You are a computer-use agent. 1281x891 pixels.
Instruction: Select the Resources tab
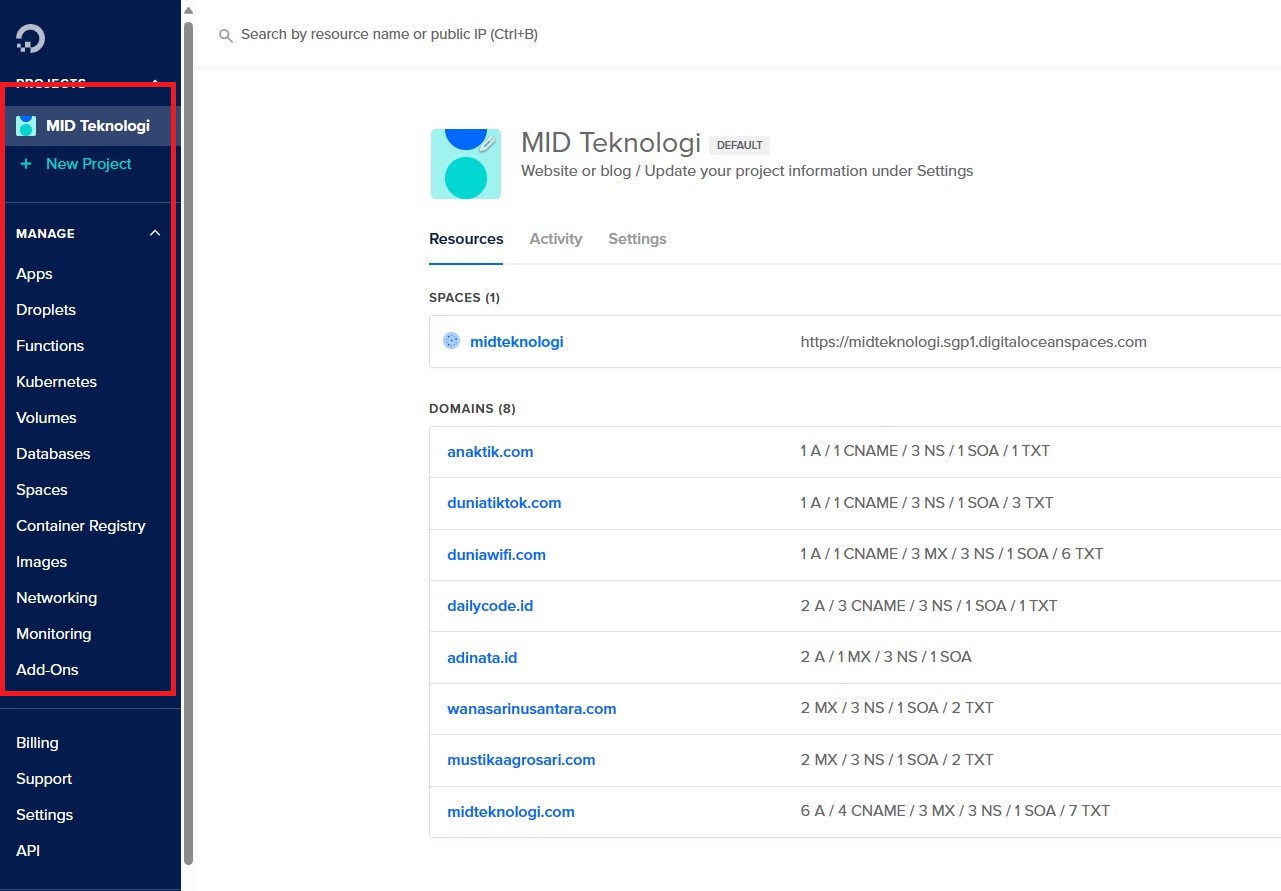point(466,239)
